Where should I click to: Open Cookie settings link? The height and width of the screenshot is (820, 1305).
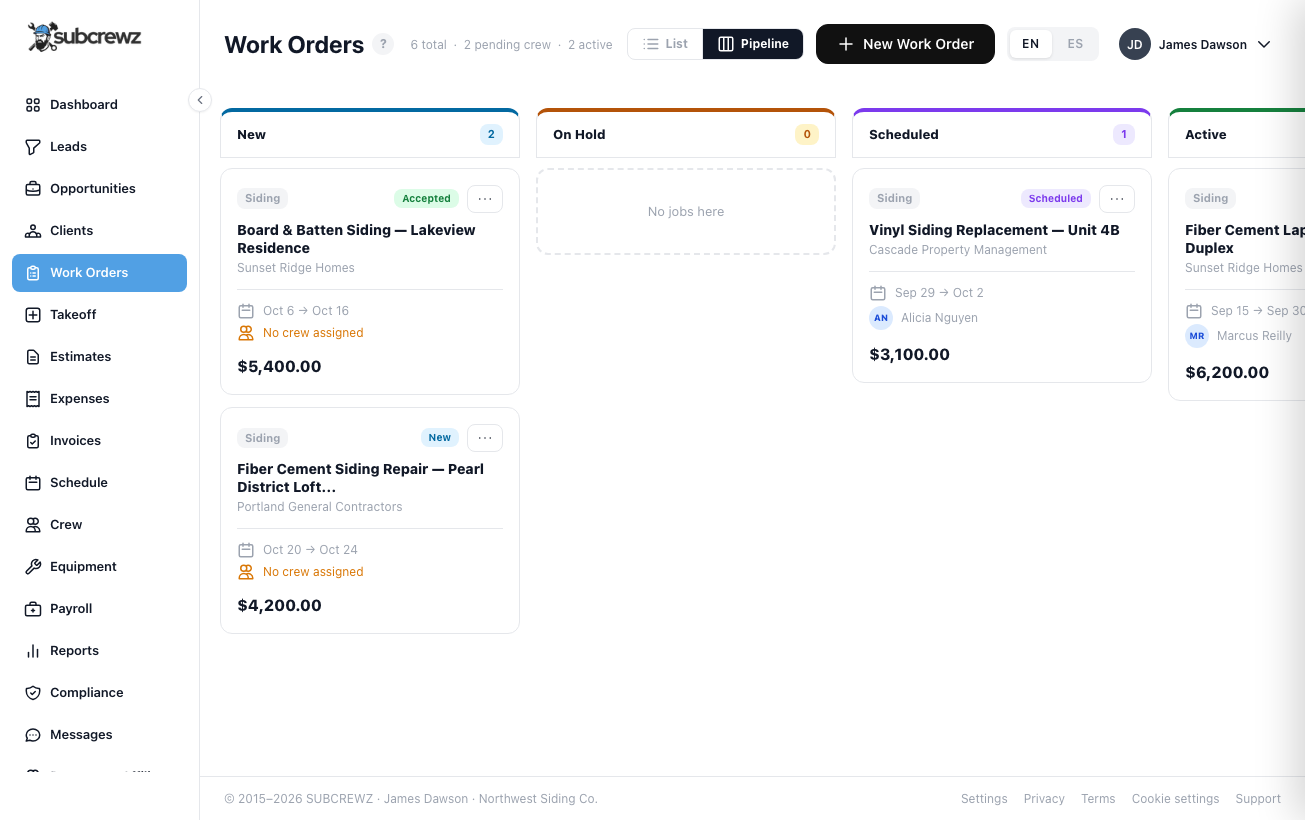pyautogui.click(x=1175, y=799)
